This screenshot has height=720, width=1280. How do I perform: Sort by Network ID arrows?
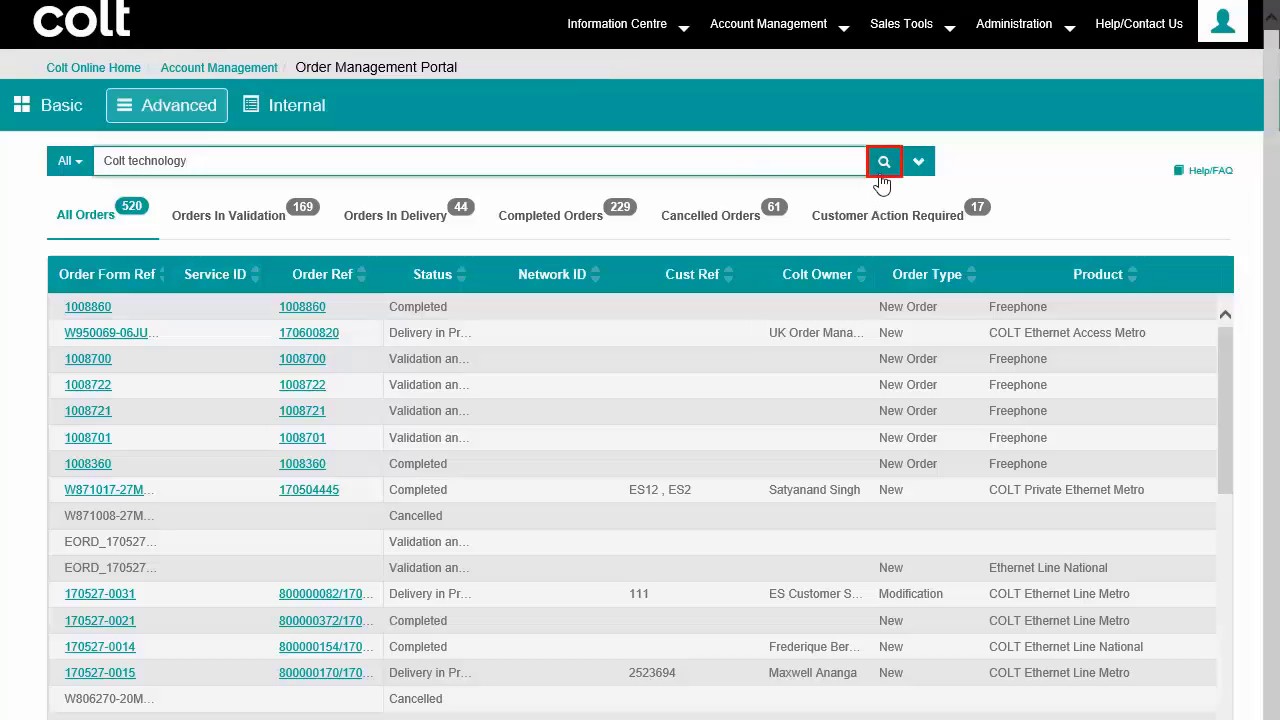click(595, 274)
